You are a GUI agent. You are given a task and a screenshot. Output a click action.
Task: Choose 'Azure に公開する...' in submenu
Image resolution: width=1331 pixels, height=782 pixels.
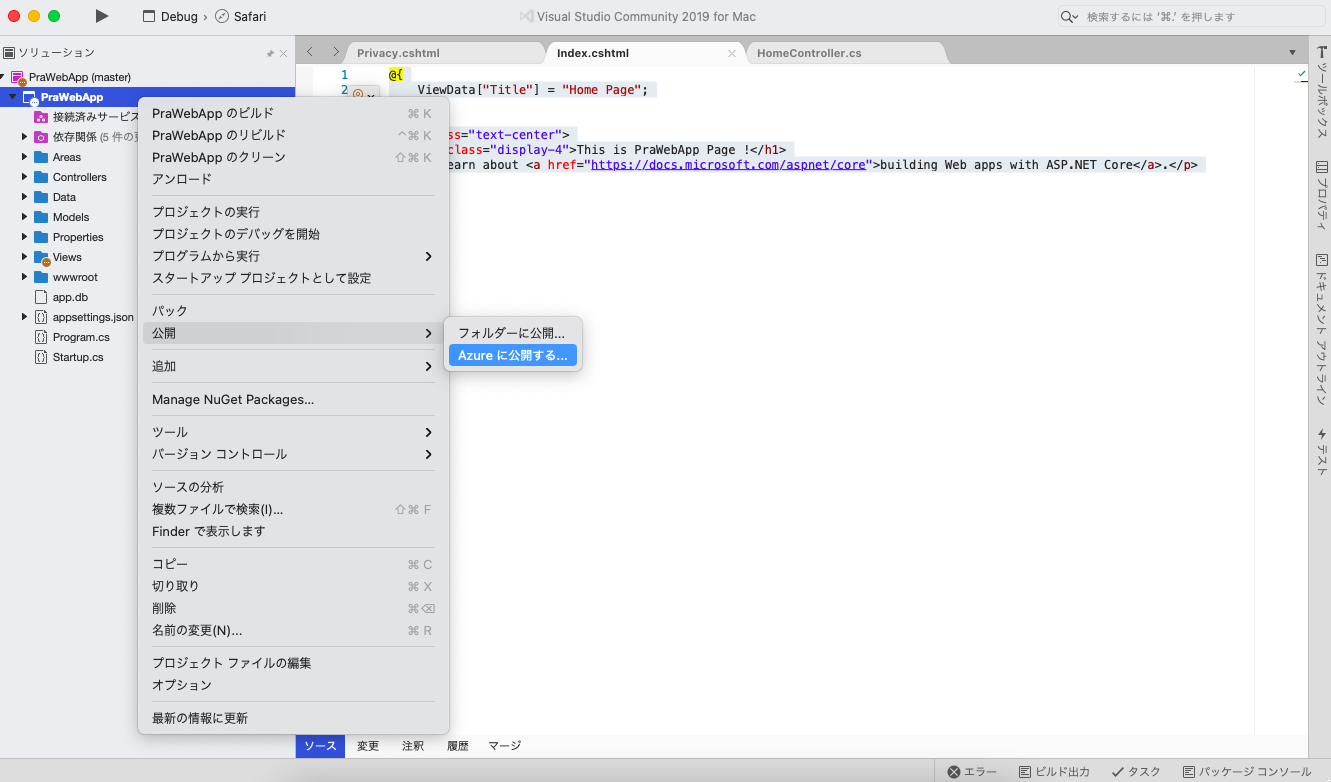[512, 355]
